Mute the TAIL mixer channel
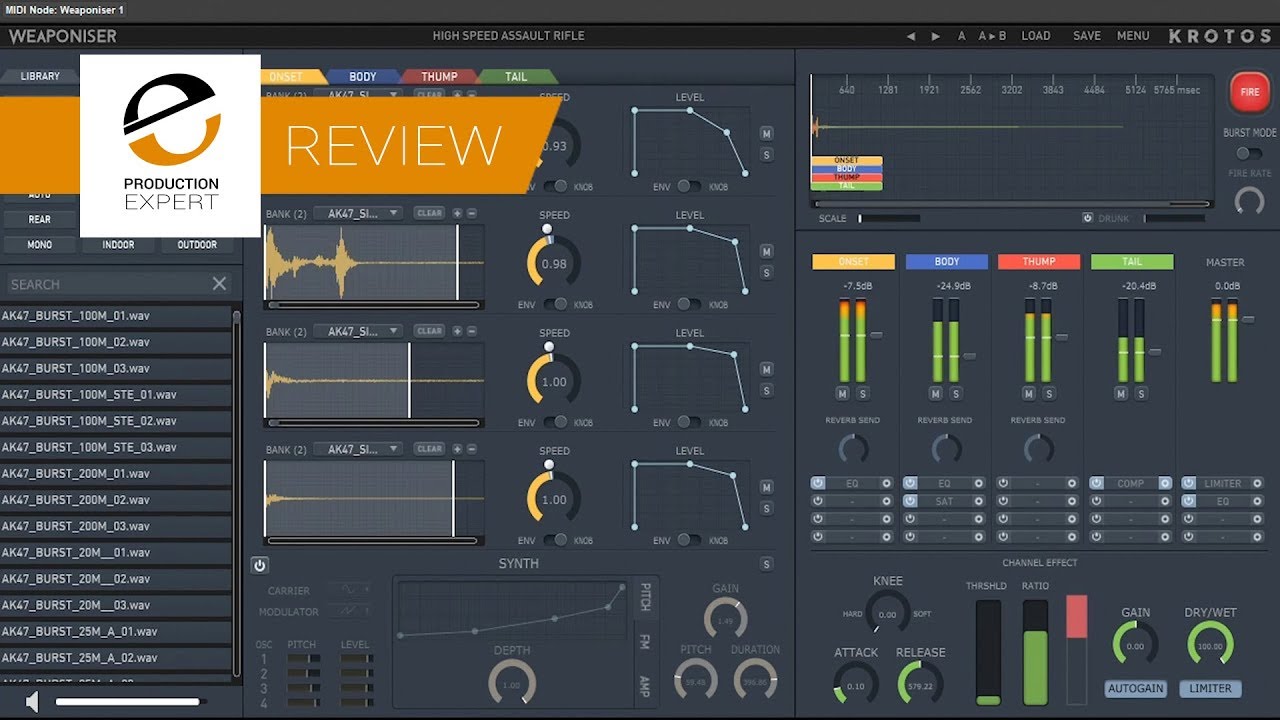Viewport: 1280px width, 720px height. (1121, 393)
